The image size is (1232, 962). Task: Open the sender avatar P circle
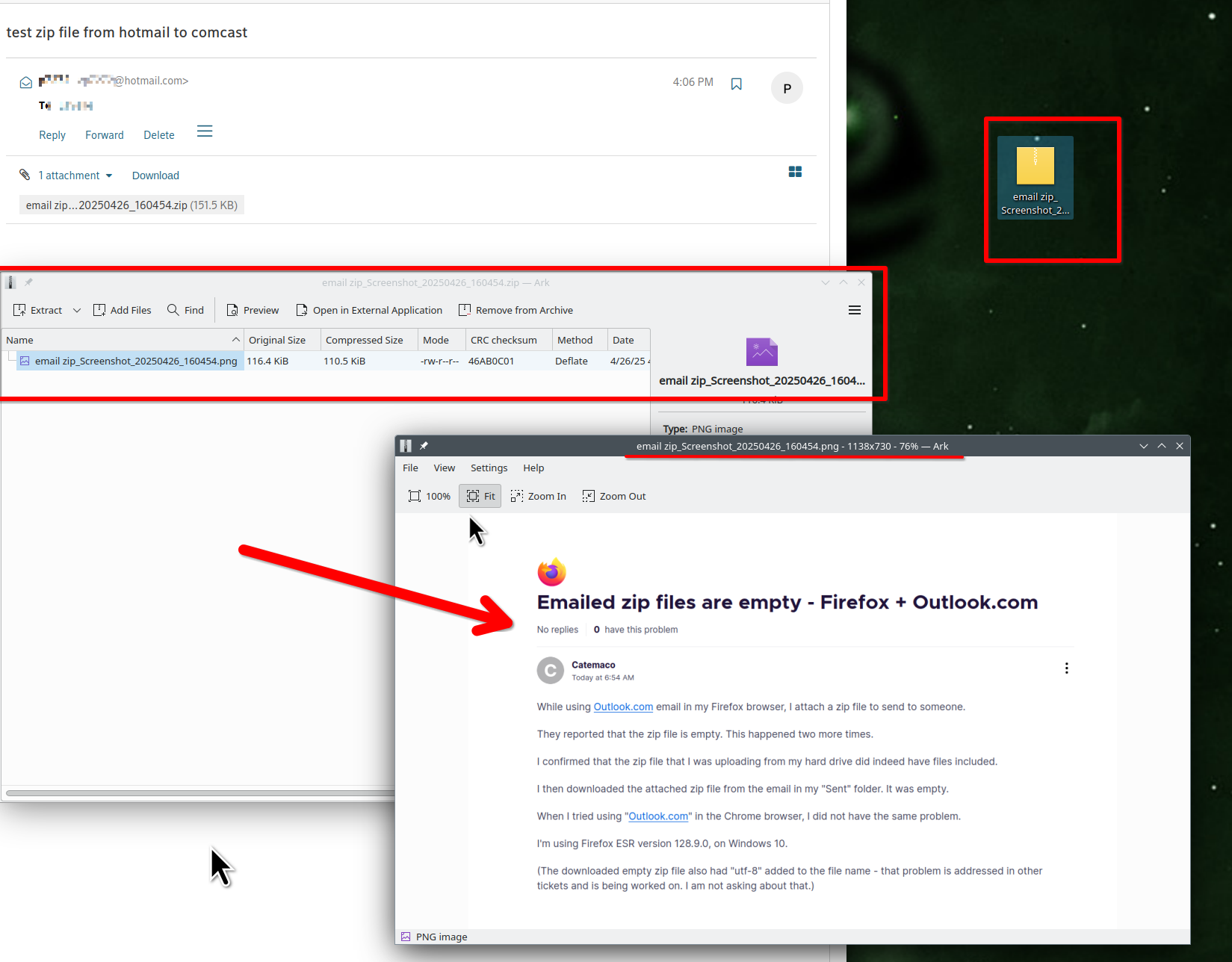[x=787, y=88]
